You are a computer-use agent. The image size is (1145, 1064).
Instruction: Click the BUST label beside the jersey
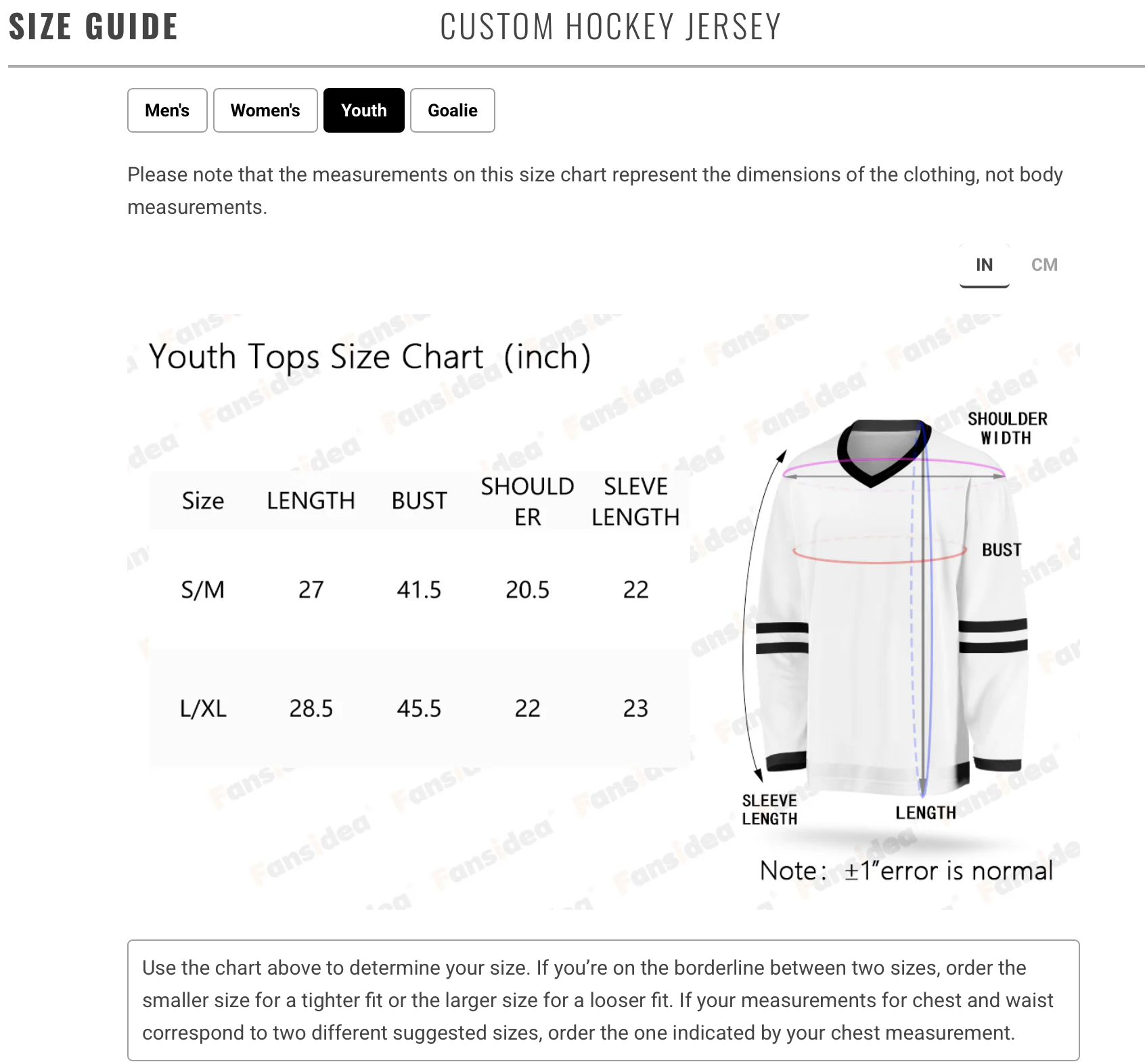pos(1002,550)
